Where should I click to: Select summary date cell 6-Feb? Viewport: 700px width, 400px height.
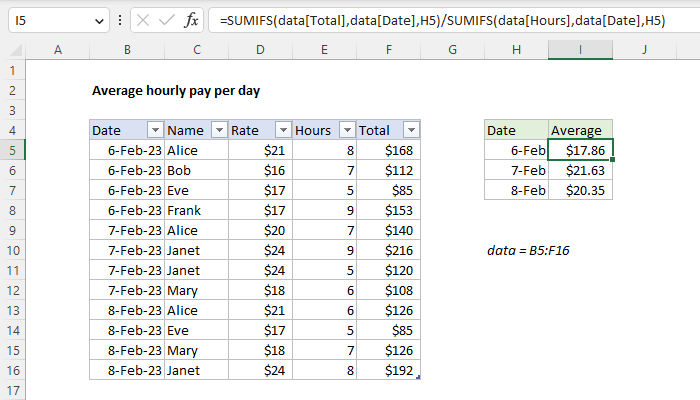point(517,150)
